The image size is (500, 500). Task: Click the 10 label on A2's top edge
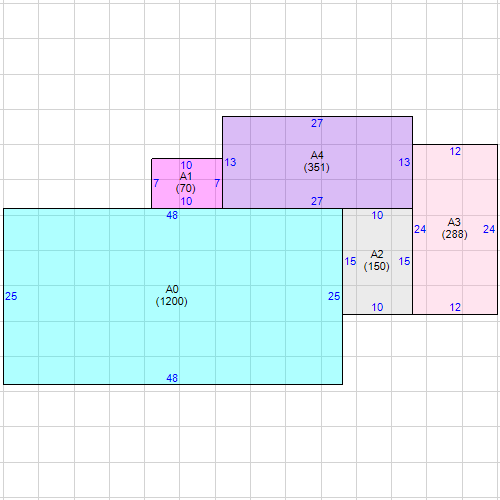click(x=377, y=215)
